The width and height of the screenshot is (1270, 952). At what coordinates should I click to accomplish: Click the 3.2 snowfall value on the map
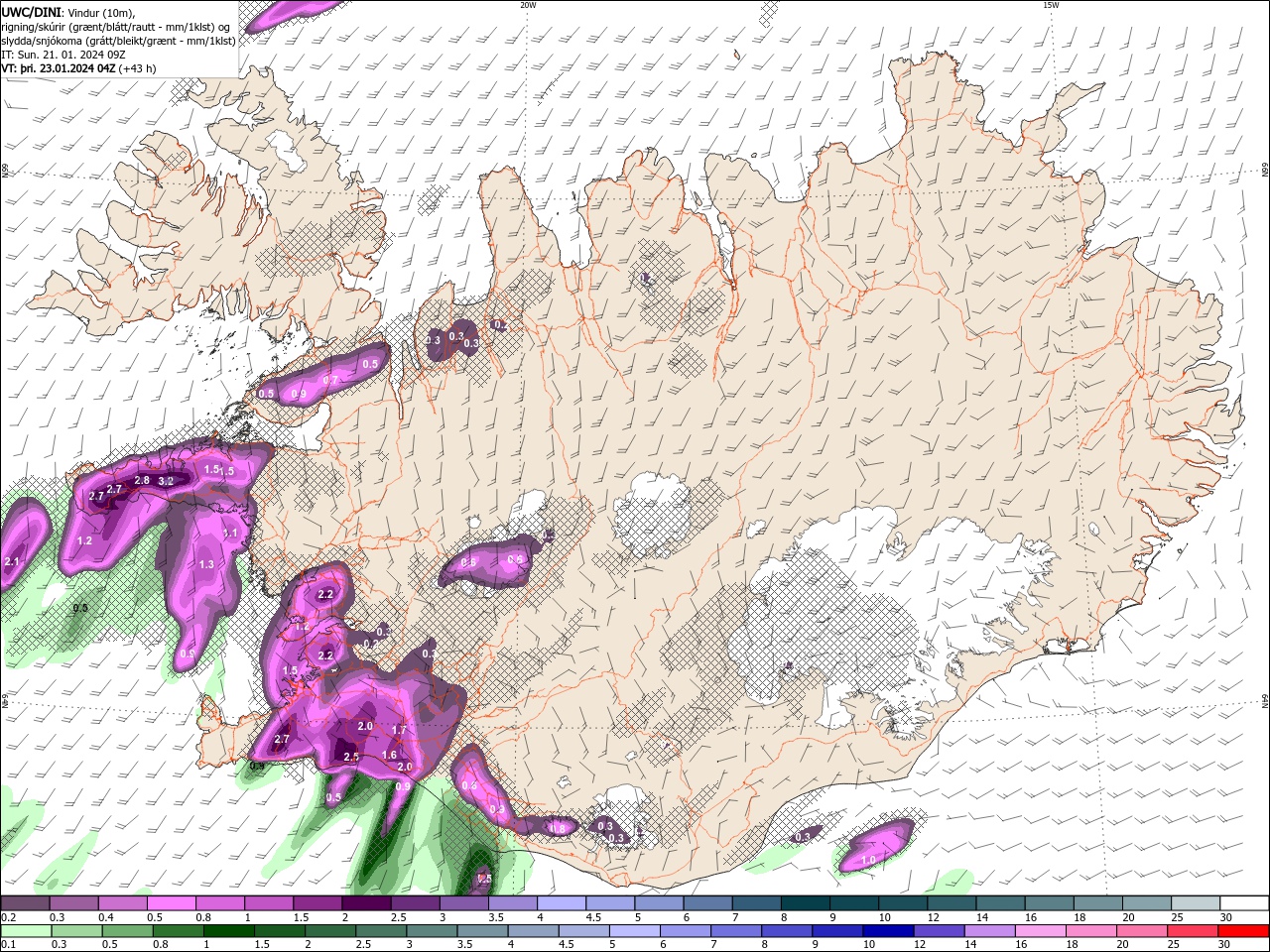166,481
